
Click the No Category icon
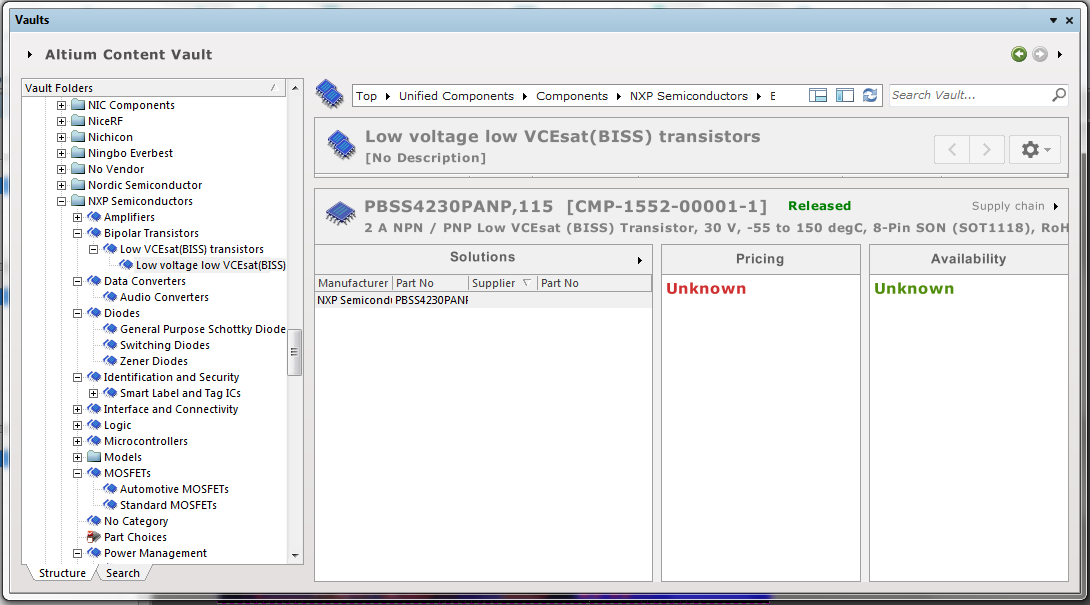tap(94, 521)
